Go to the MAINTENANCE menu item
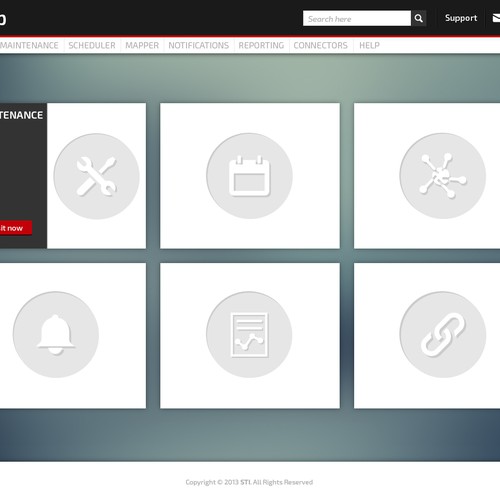The width and height of the screenshot is (500, 500). pos(29,45)
